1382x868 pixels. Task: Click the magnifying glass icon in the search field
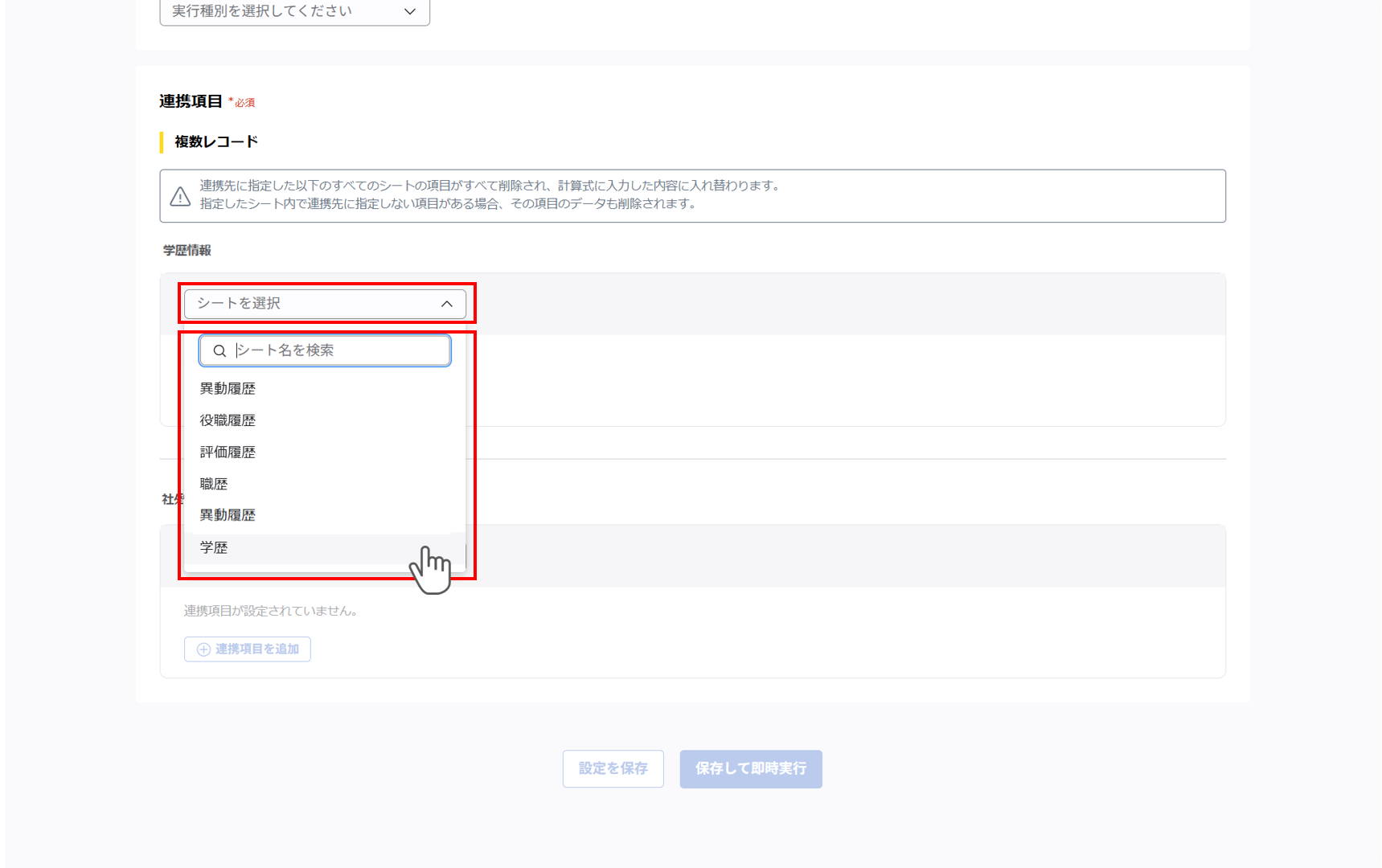coord(219,350)
